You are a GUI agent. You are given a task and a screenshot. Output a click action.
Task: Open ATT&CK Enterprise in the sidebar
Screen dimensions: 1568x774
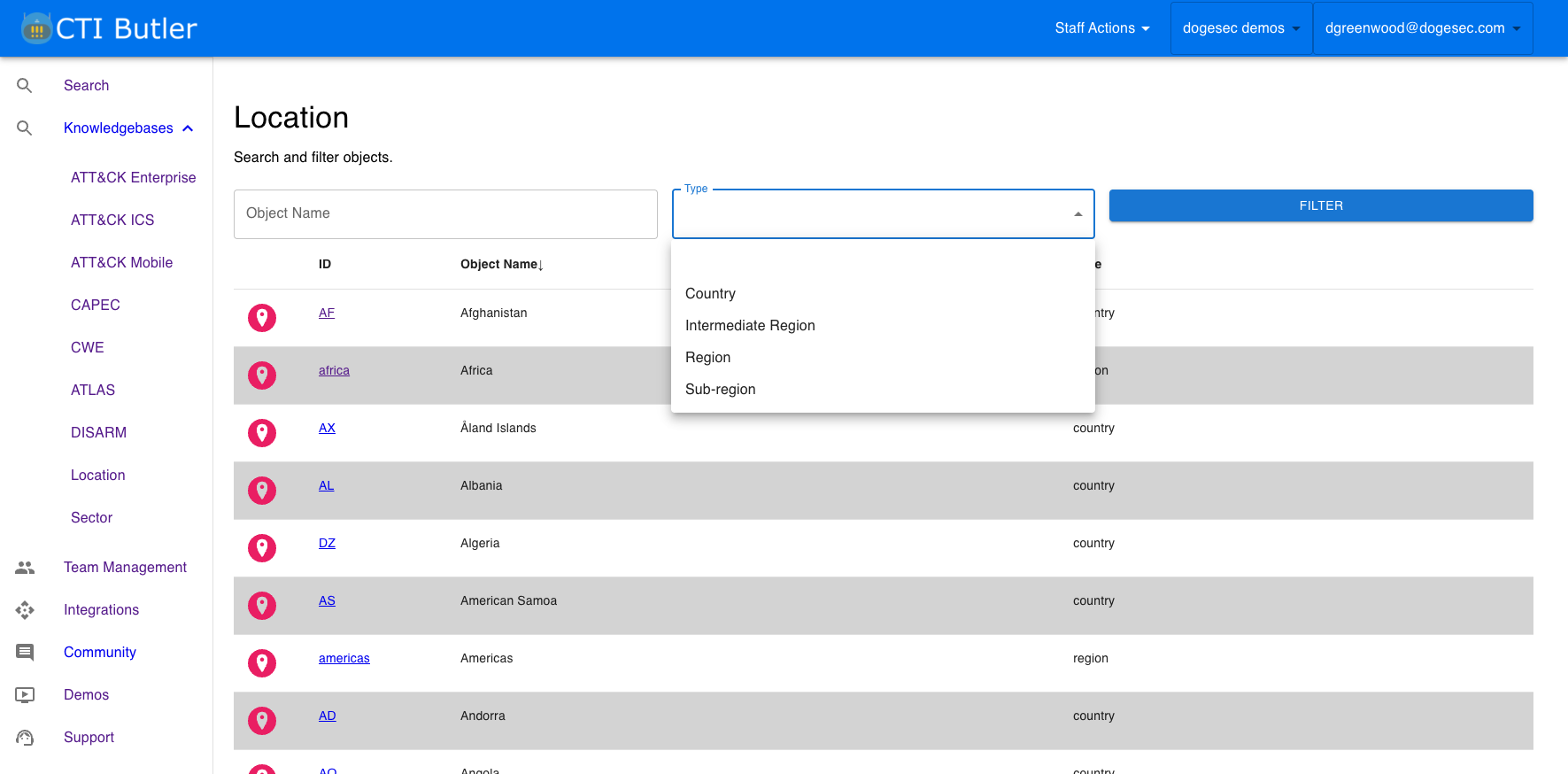point(133,178)
